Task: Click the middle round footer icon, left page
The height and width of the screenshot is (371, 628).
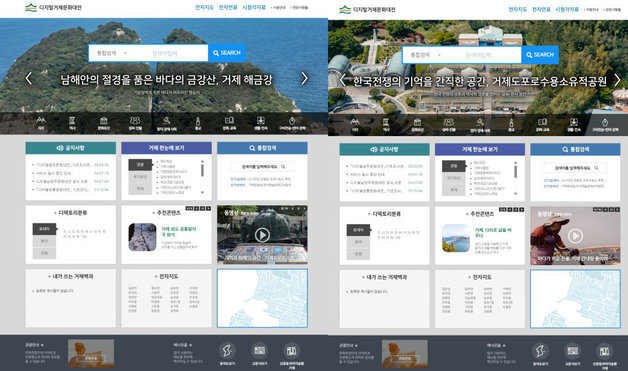Action: [x=260, y=351]
